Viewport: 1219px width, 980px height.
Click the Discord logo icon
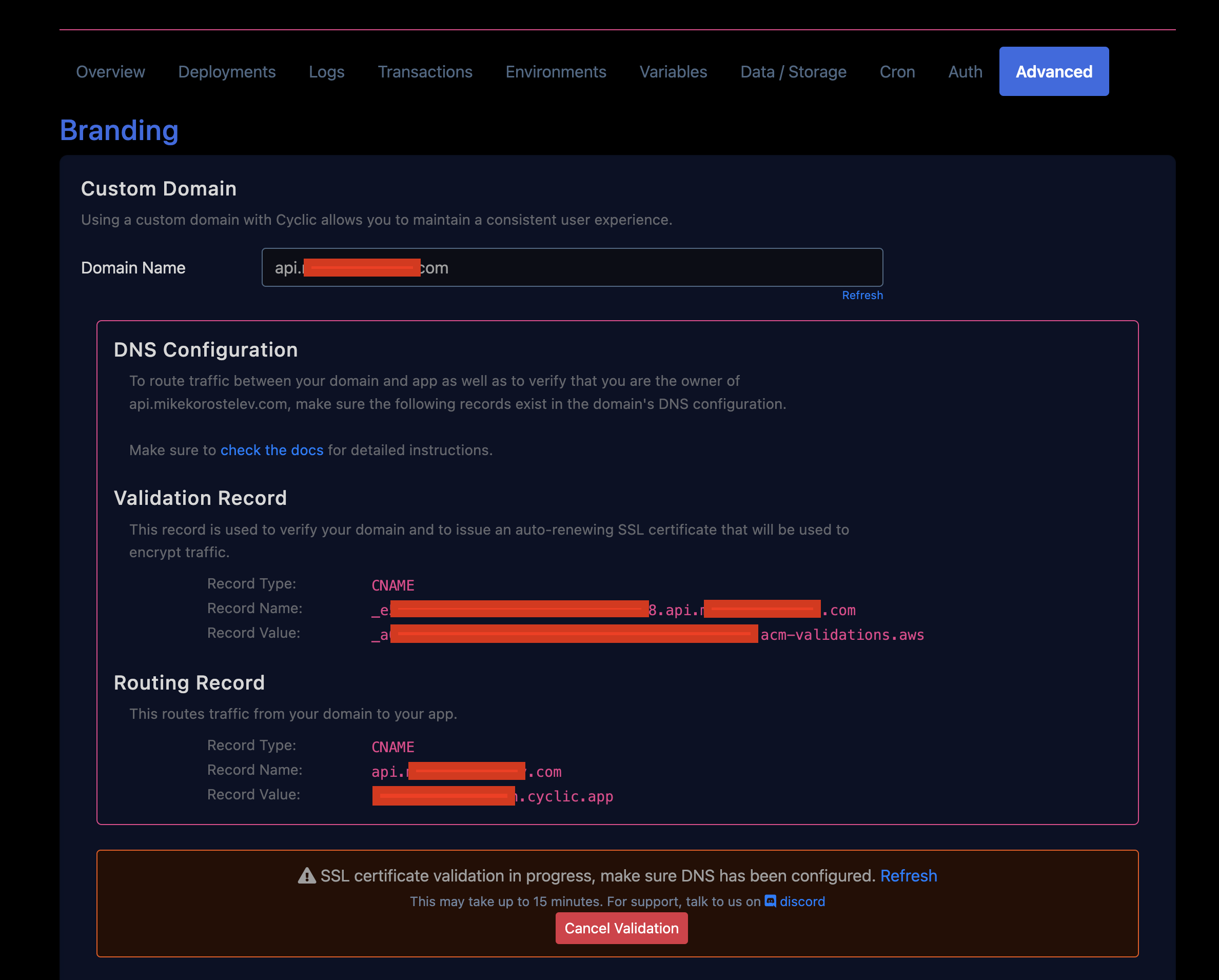click(x=770, y=901)
